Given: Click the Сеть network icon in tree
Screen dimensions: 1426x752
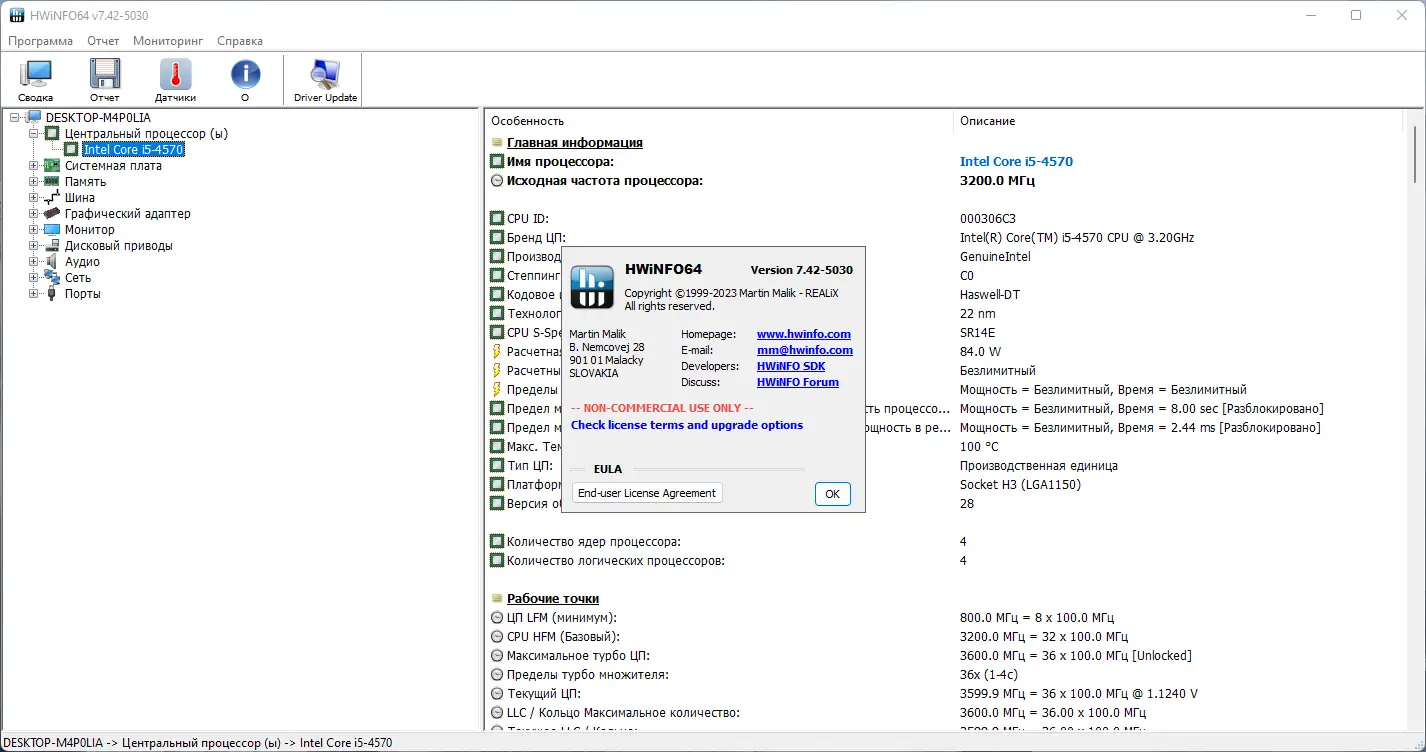Looking at the screenshot, I should pyautogui.click(x=52, y=278).
